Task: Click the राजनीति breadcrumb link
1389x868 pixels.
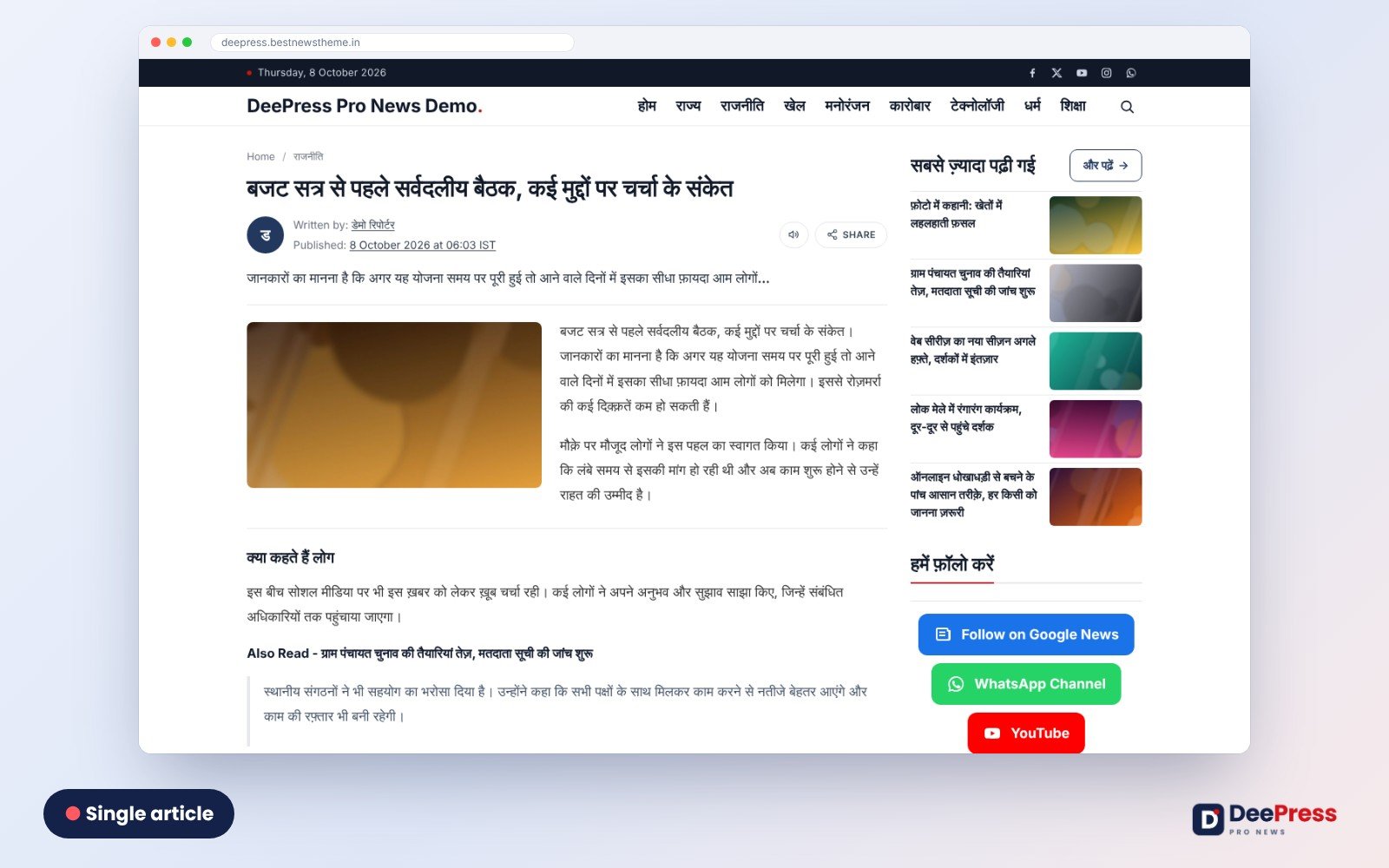Action: 308,157
